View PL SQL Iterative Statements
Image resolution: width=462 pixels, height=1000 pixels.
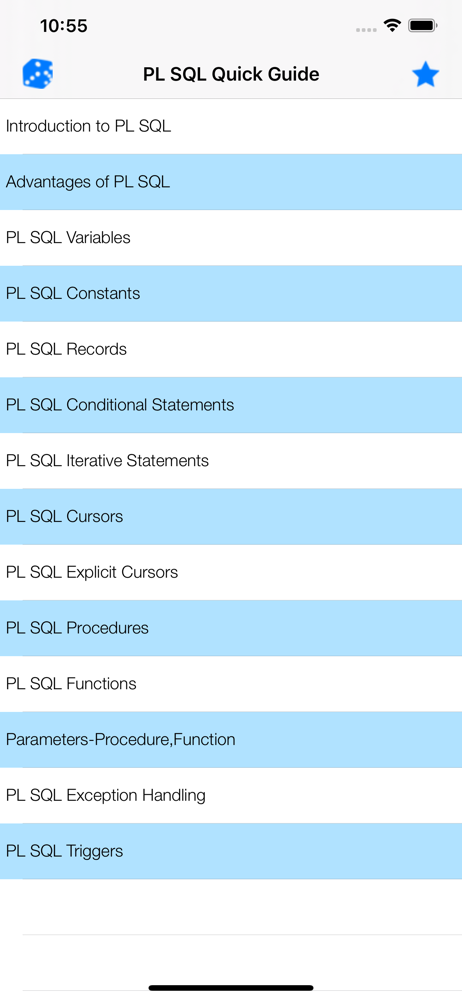231,460
